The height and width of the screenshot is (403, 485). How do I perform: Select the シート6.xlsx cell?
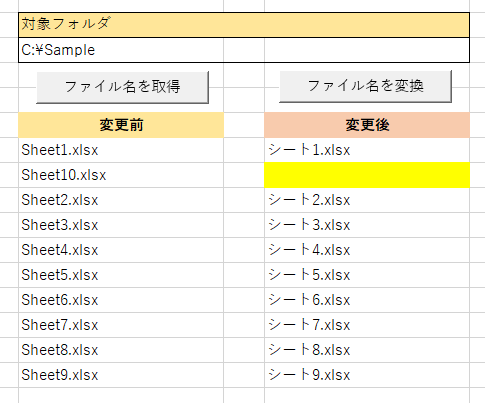pyautogui.click(x=367, y=300)
